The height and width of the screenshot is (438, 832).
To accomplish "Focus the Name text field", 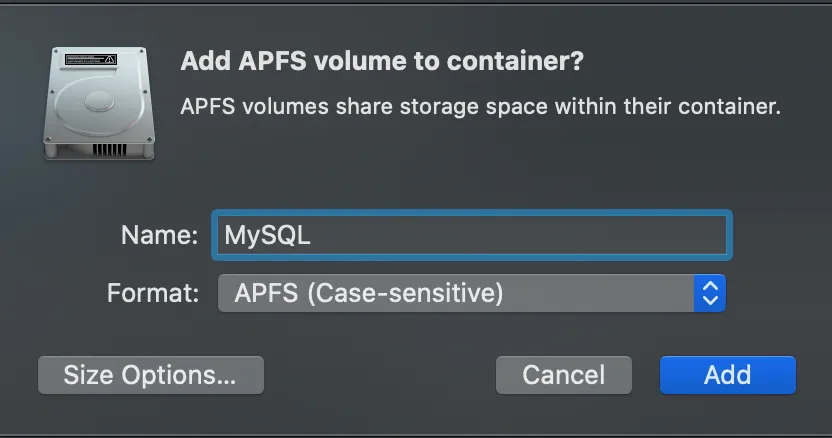I will click(470, 235).
